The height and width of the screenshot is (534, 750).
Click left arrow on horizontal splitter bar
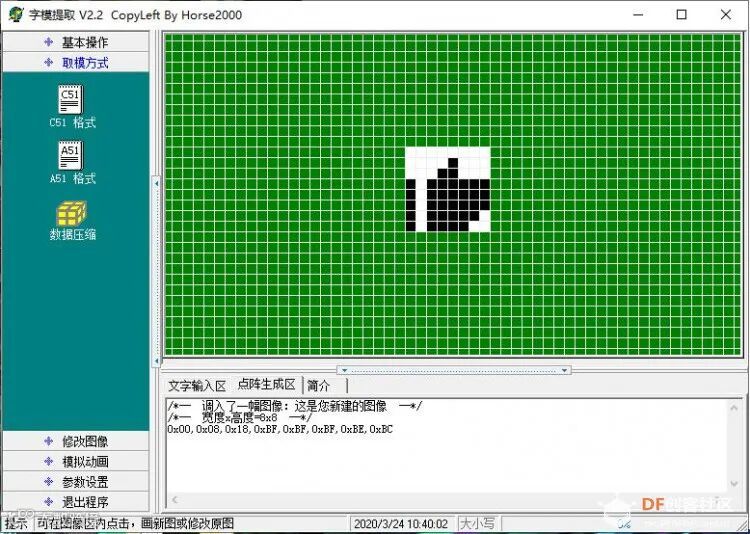coord(344,370)
